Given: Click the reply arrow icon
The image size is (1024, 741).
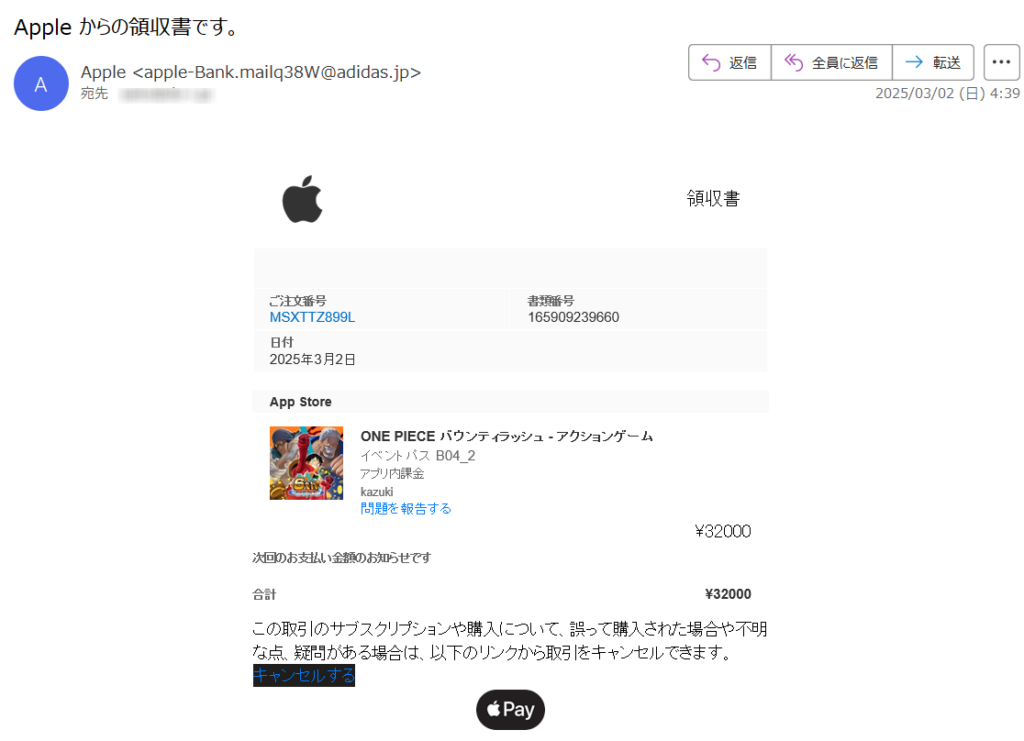Looking at the screenshot, I should pos(711,63).
